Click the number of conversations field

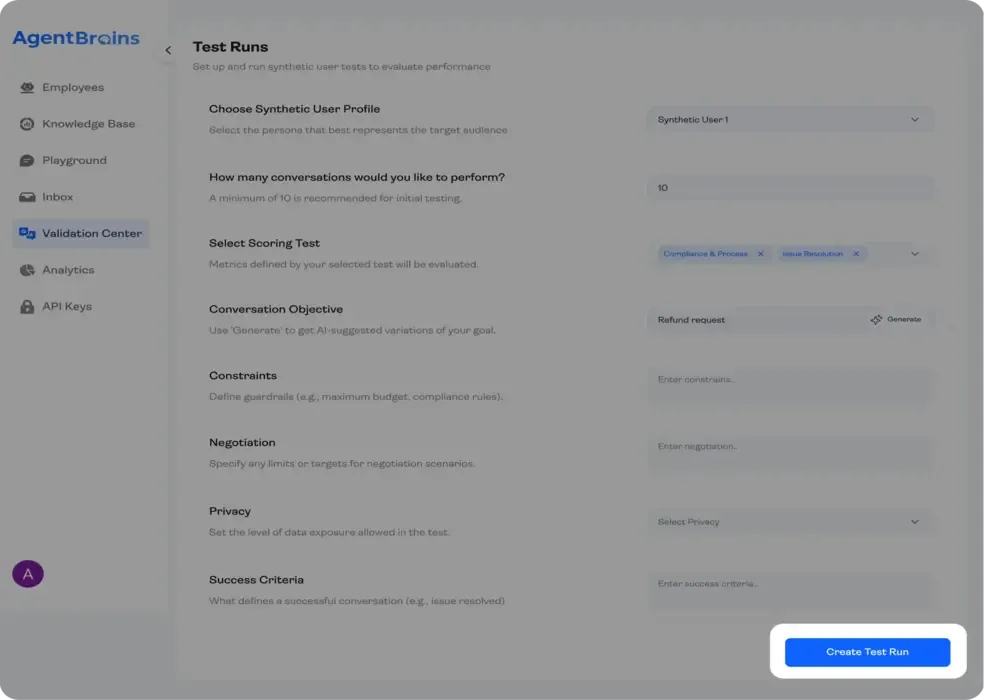coord(789,188)
